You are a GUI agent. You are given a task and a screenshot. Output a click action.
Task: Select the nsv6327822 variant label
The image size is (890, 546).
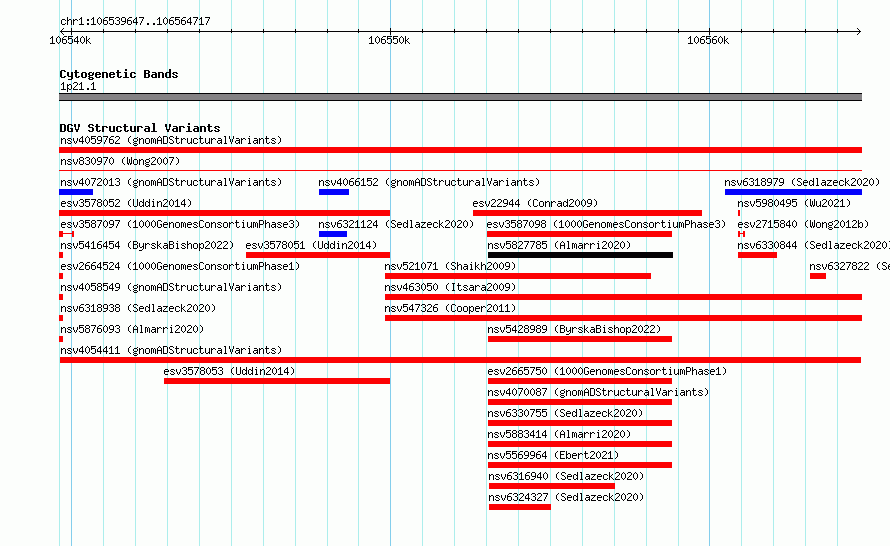[849, 266]
